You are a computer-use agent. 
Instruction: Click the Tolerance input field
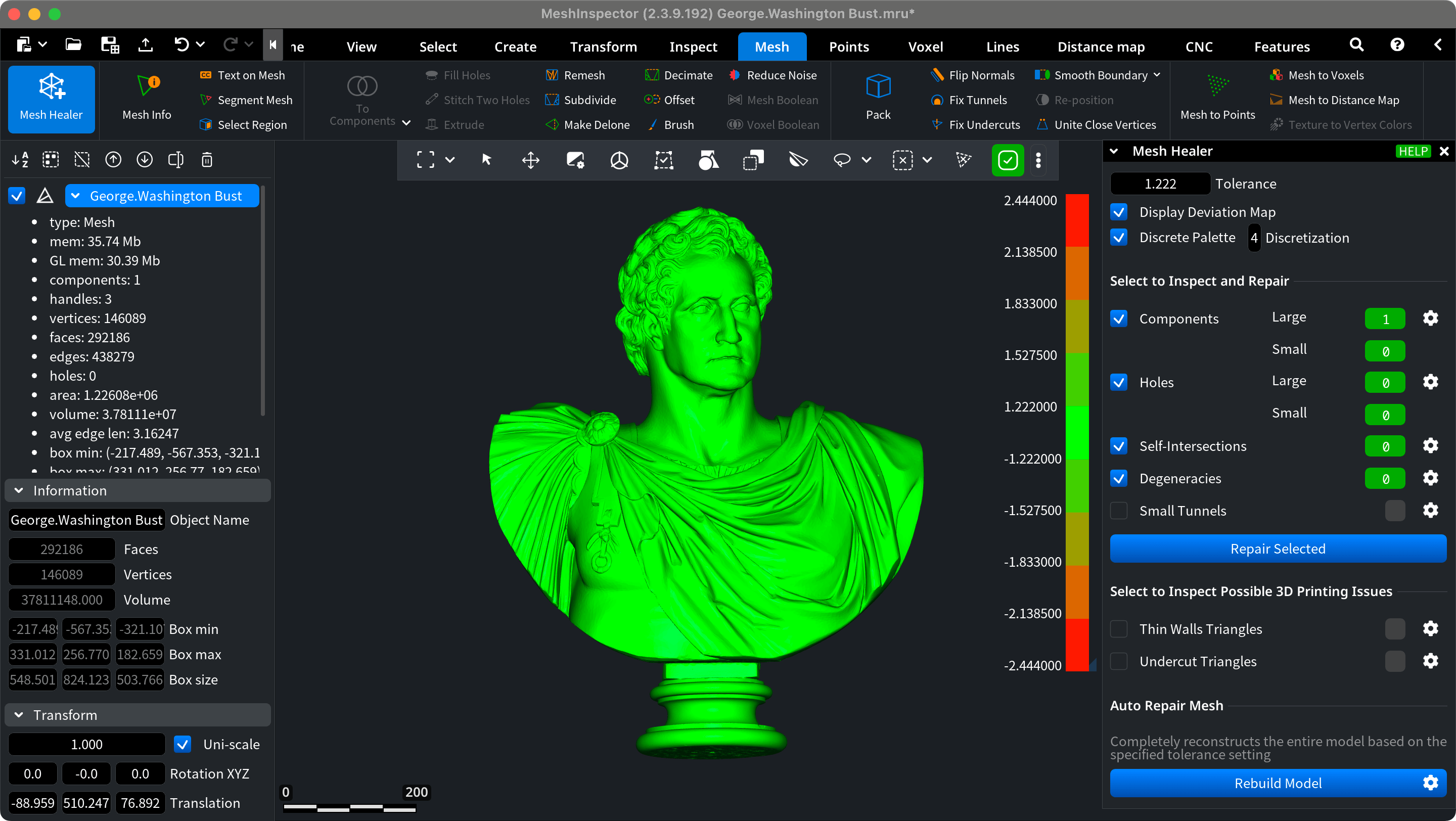click(1159, 183)
